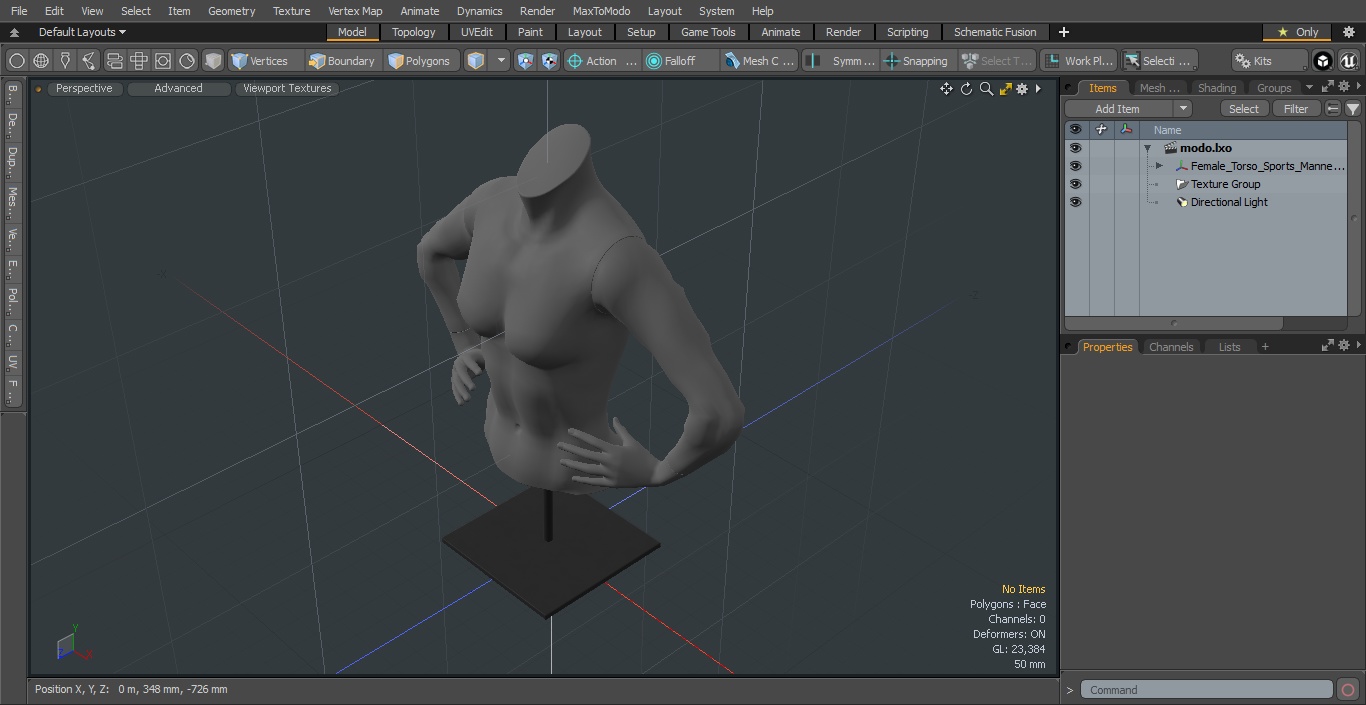This screenshot has height=705, width=1366.
Task: Click the Boundary button
Action: tap(342, 61)
